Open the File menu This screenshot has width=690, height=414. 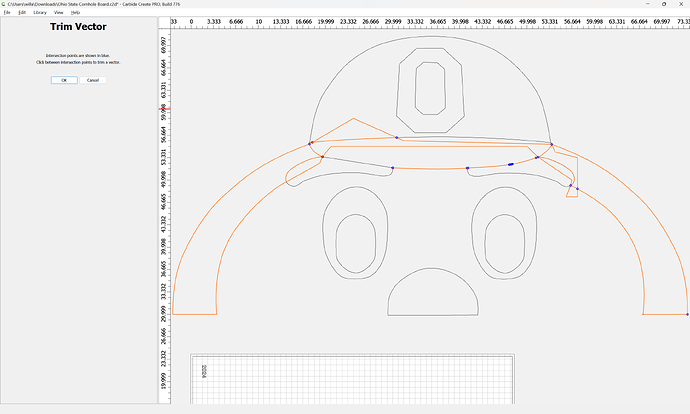[x=7, y=12]
